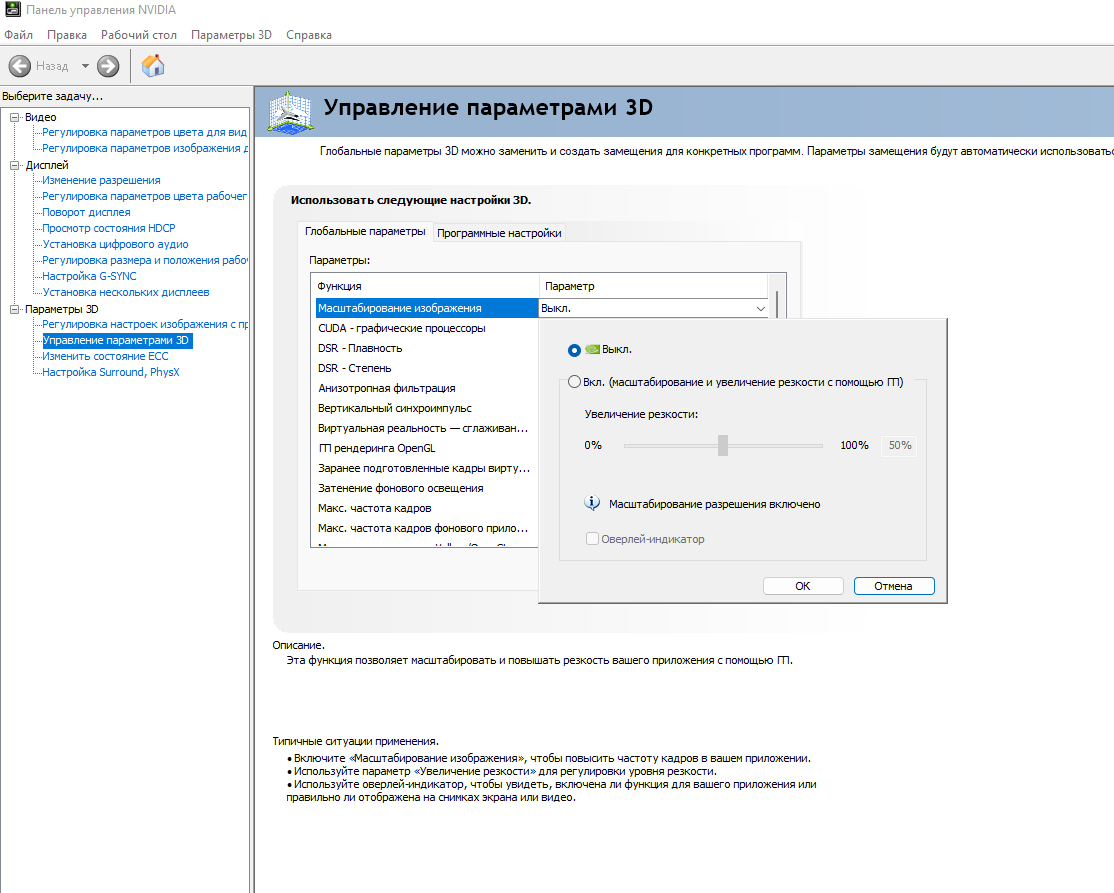Open Изменить состояние ECC link
The image size is (1114, 893).
coord(105,357)
